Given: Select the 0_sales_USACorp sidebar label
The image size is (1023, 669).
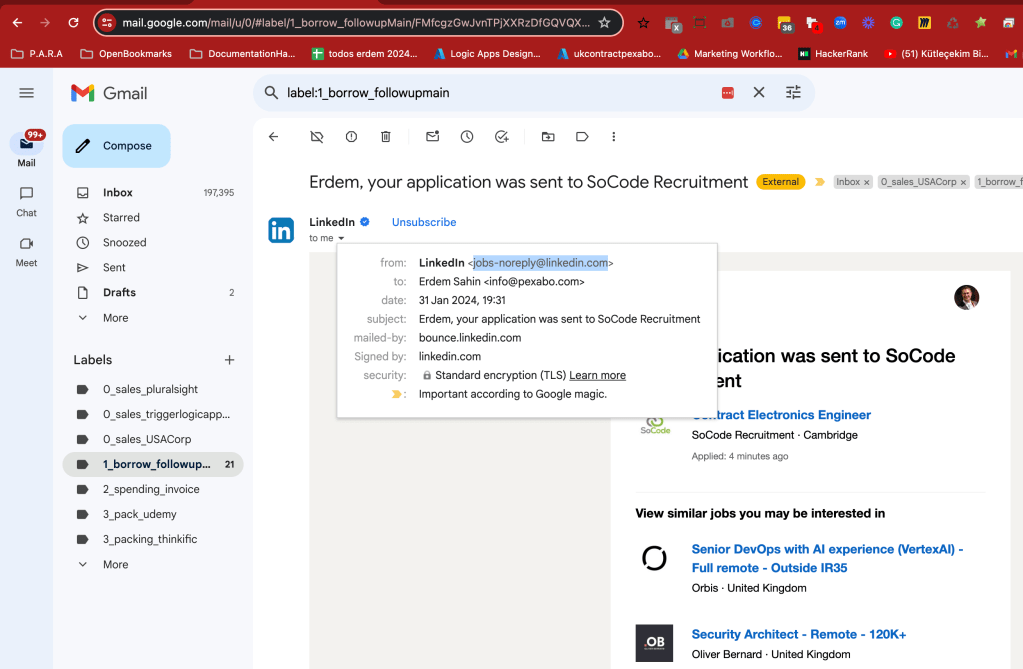Looking at the screenshot, I should coord(153,439).
